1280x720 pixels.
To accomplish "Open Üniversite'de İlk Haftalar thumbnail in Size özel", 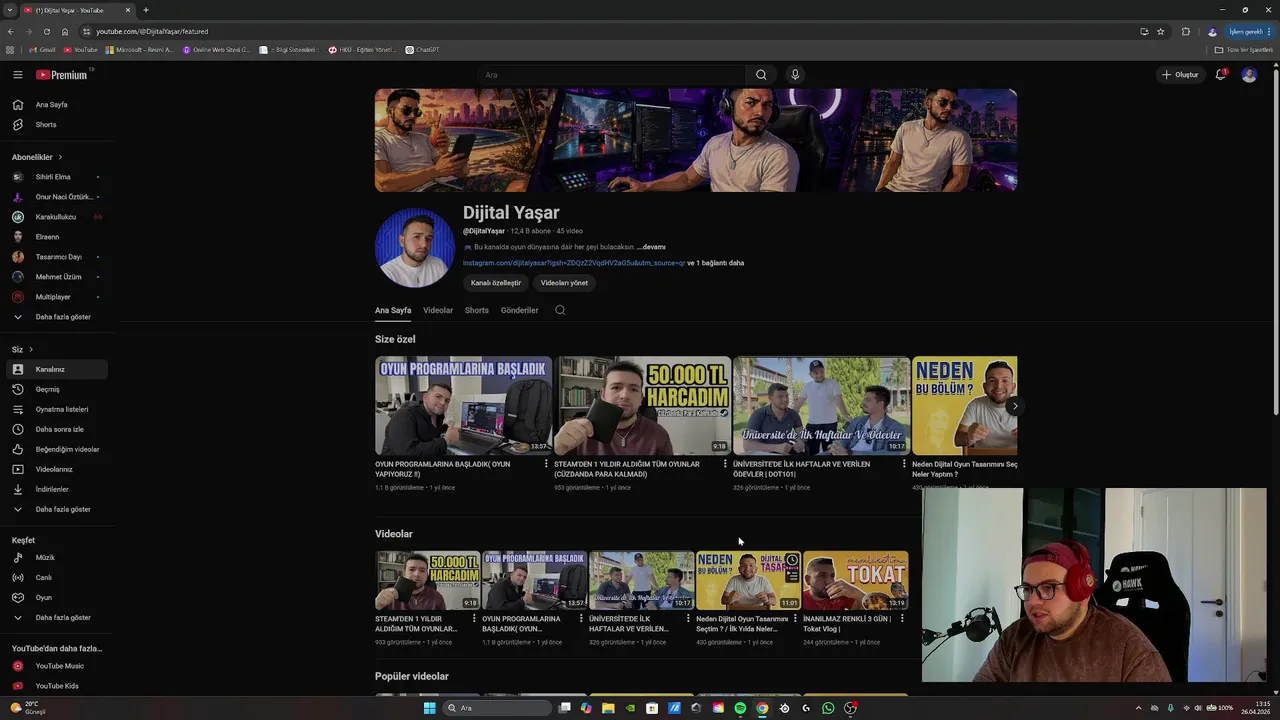I will coord(822,406).
